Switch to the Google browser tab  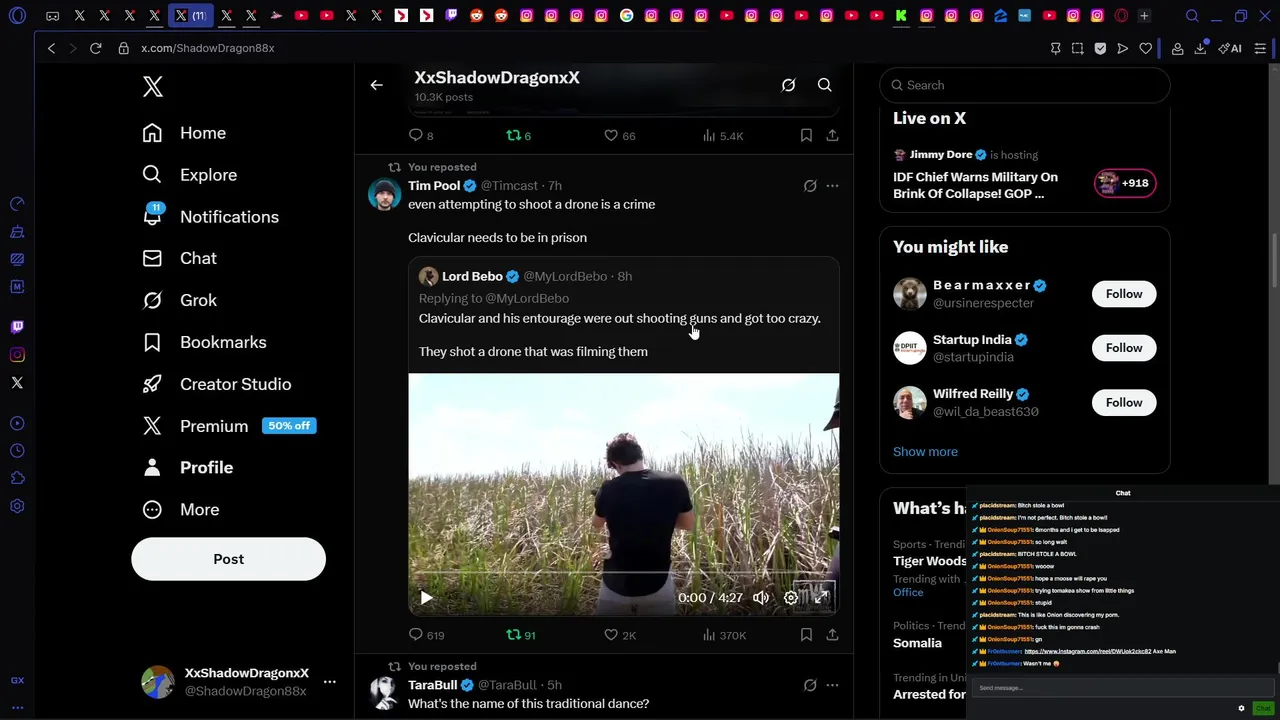click(626, 16)
